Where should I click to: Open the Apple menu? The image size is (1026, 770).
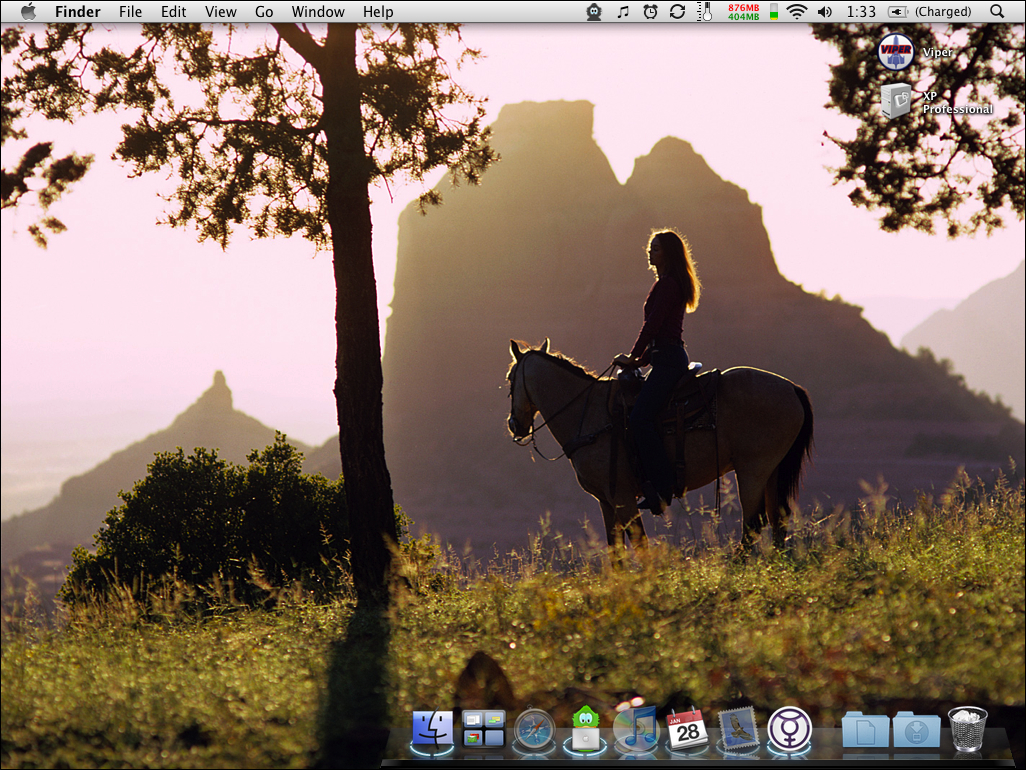(28, 12)
